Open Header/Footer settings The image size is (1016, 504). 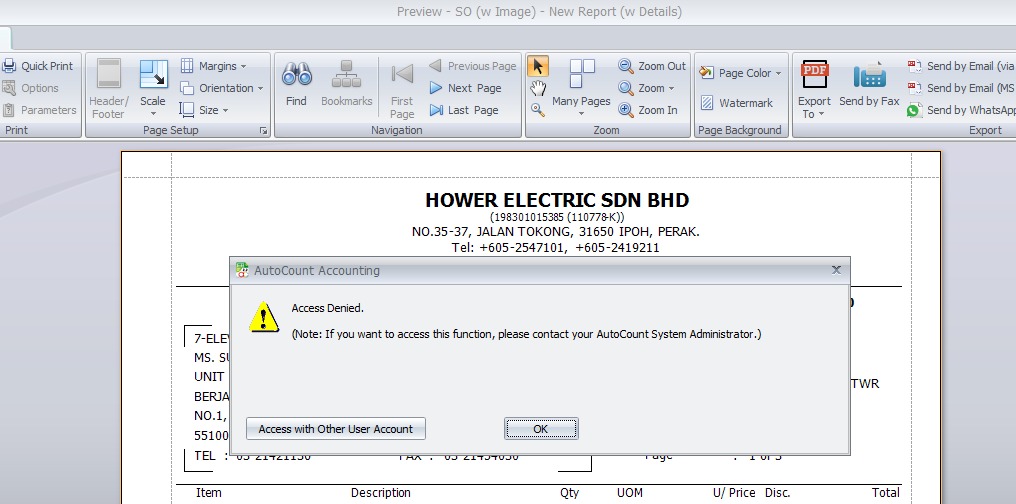point(109,89)
